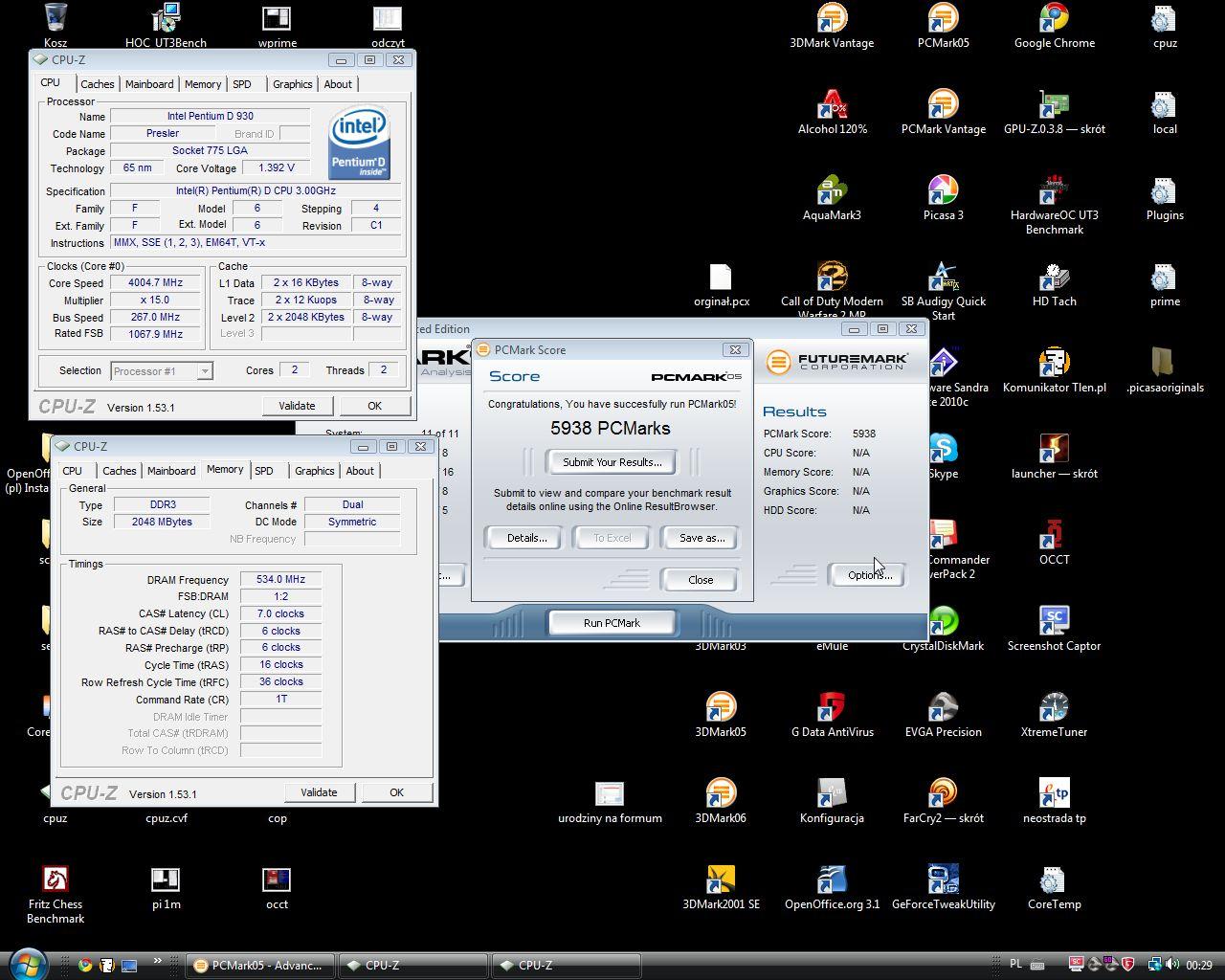Screen dimensions: 1225x980
Task: Click the PL language indicator
Action: click(x=1015, y=964)
